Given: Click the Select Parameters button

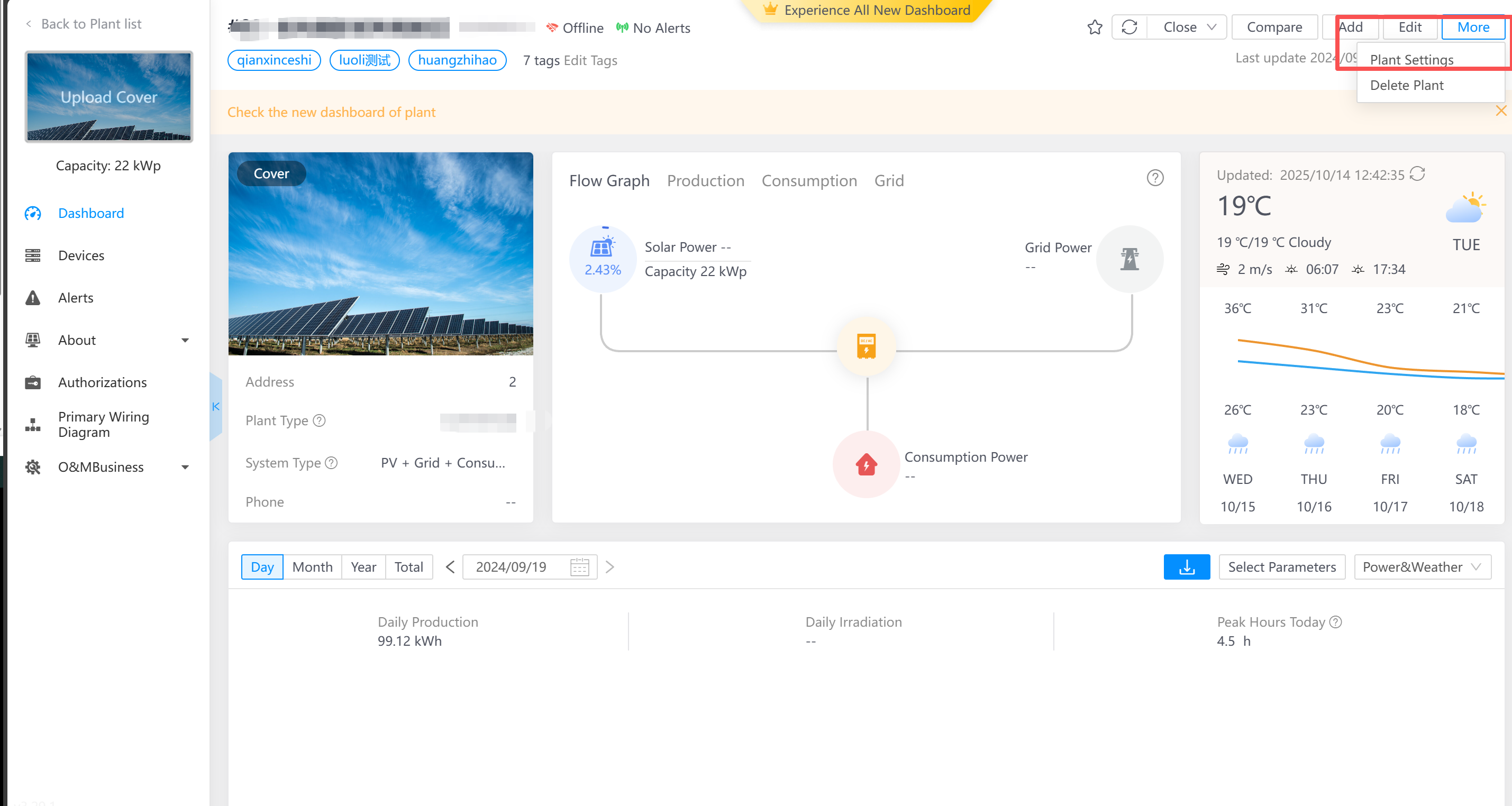Looking at the screenshot, I should click(x=1281, y=566).
